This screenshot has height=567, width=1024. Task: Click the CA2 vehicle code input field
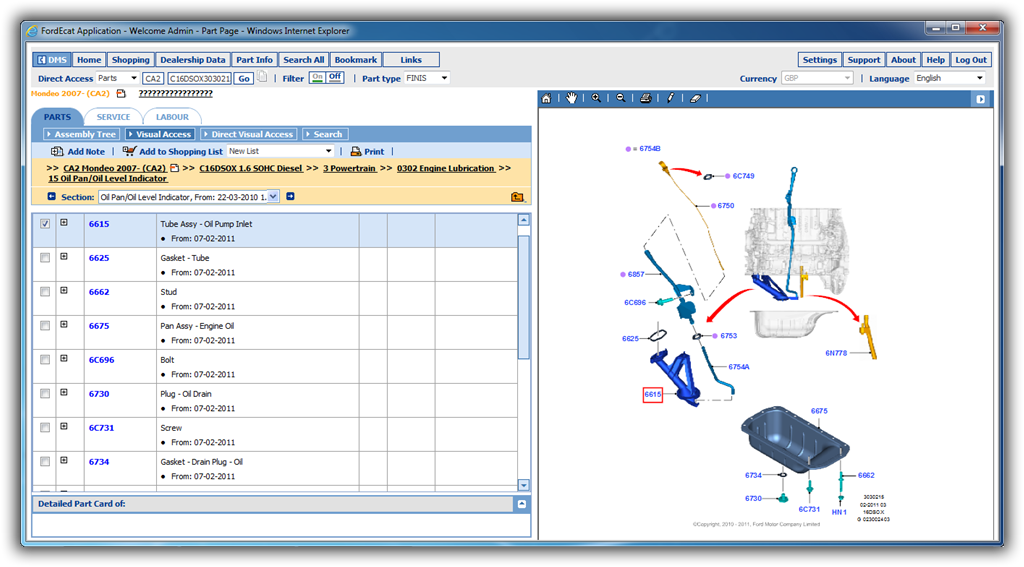[153, 78]
